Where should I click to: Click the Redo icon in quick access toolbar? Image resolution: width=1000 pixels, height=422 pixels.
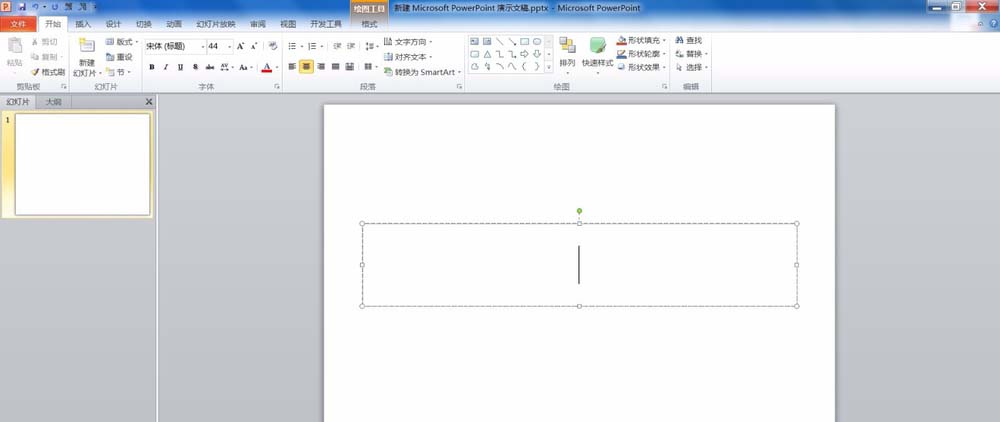point(54,7)
